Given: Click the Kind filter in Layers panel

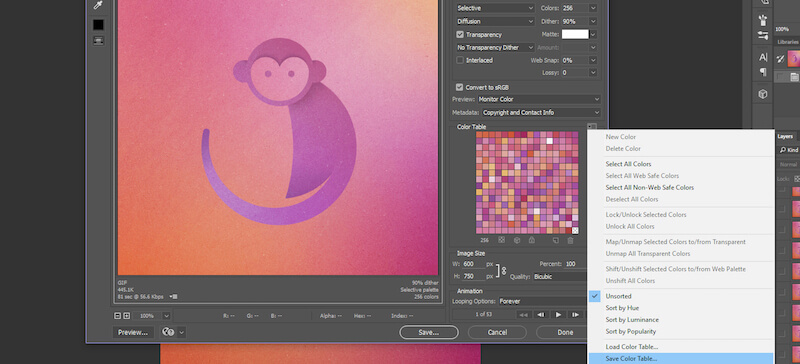Looking at the screenshot, I should [x=788, y=150].
